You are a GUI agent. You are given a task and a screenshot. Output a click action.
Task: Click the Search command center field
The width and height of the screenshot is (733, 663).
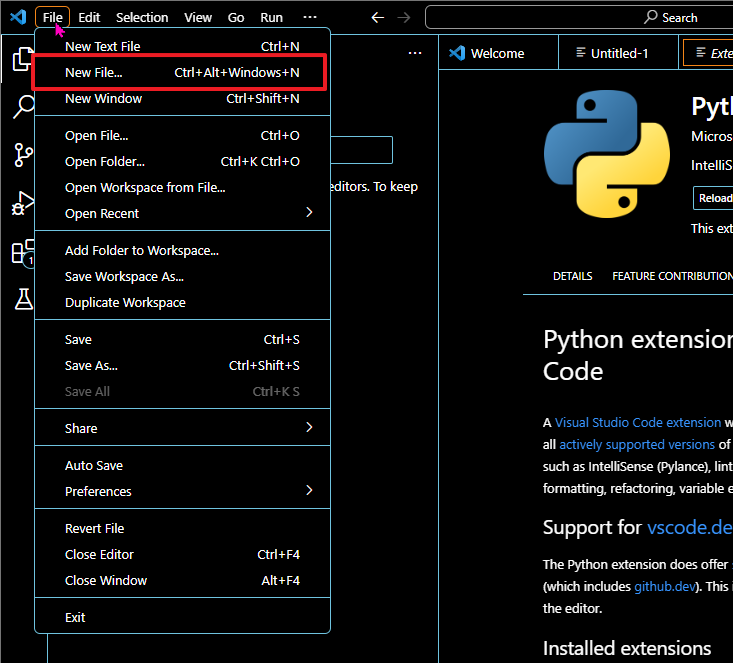pyautogui.click(x=579, y=17)
